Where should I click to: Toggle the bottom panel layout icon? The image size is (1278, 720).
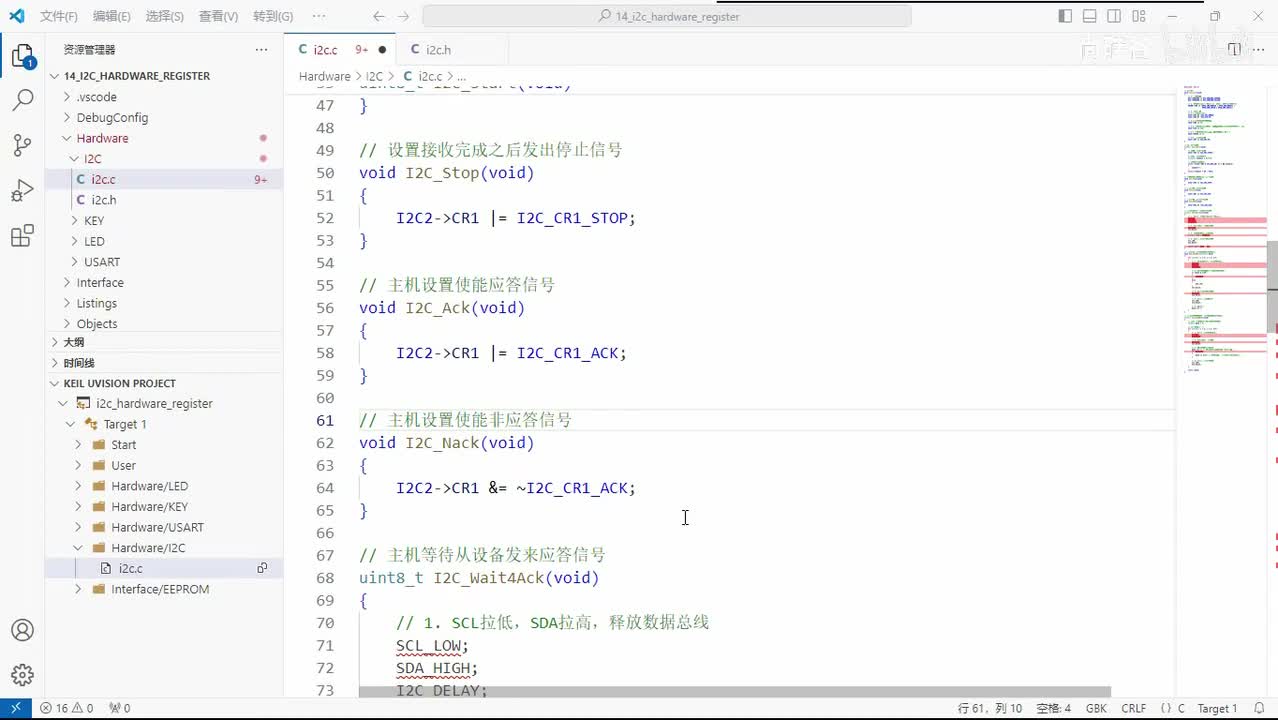point(1089,16)
